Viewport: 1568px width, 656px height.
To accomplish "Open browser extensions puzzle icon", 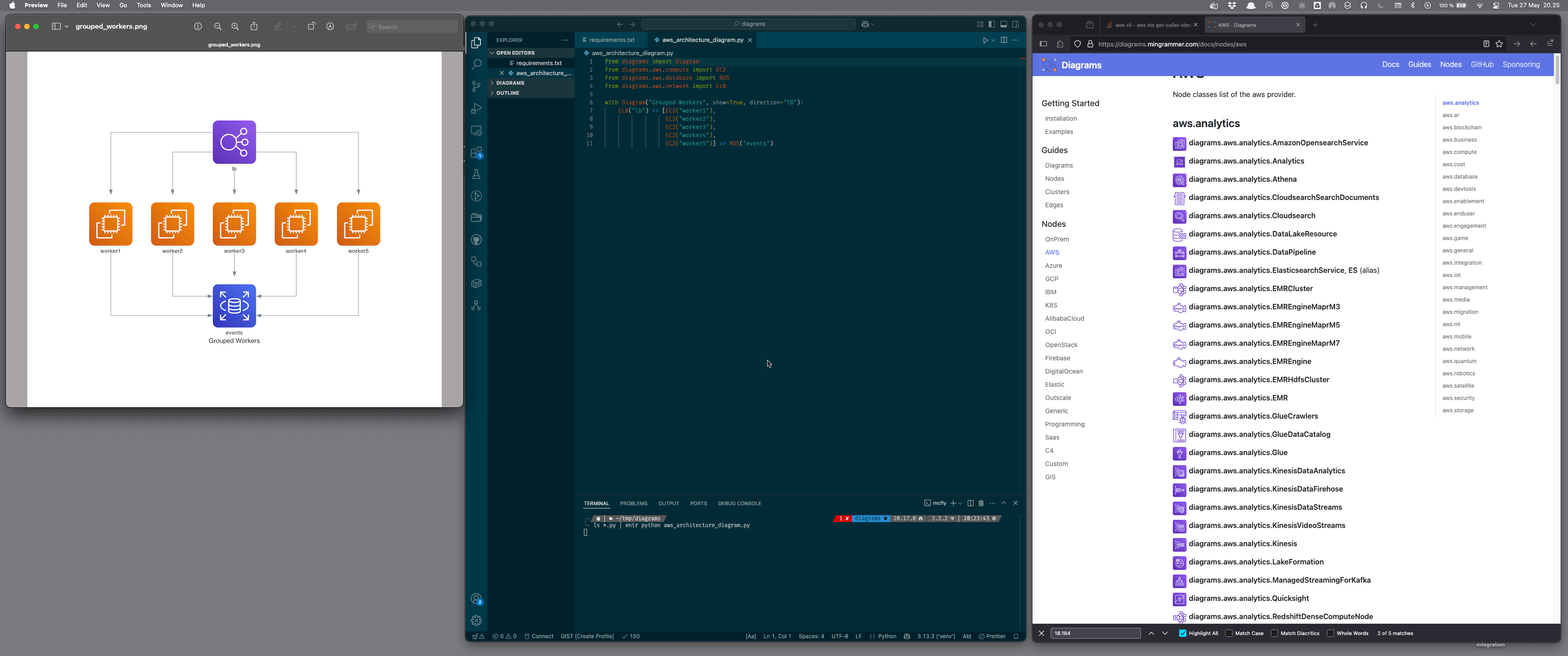I will click(1060, 44).
